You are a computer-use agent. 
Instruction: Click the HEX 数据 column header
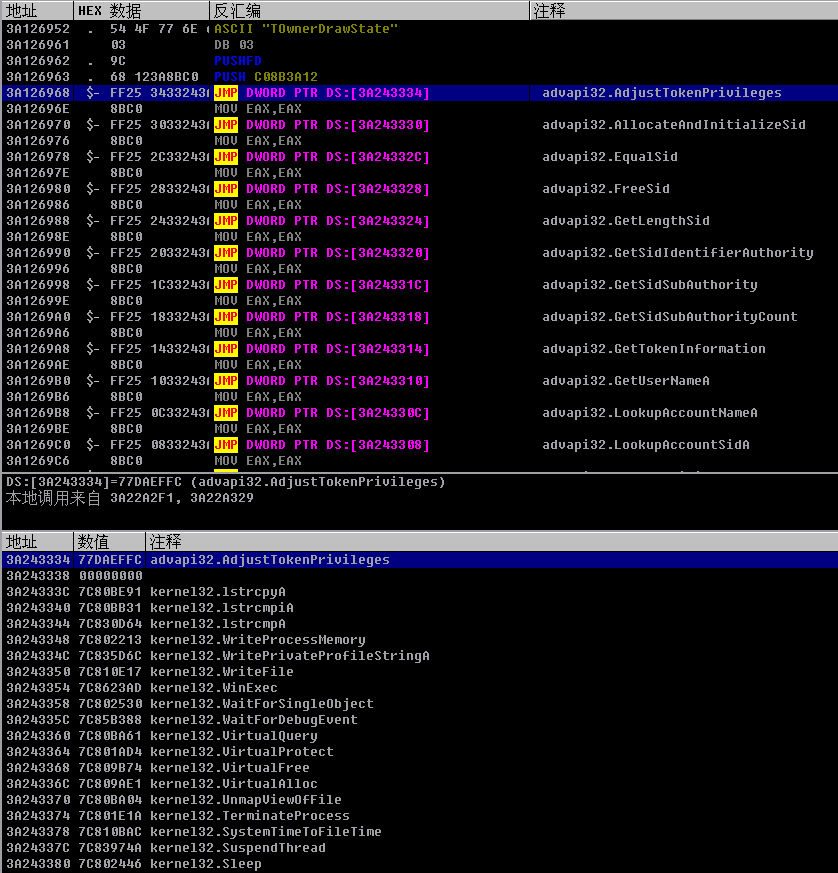tap(141, 11)
